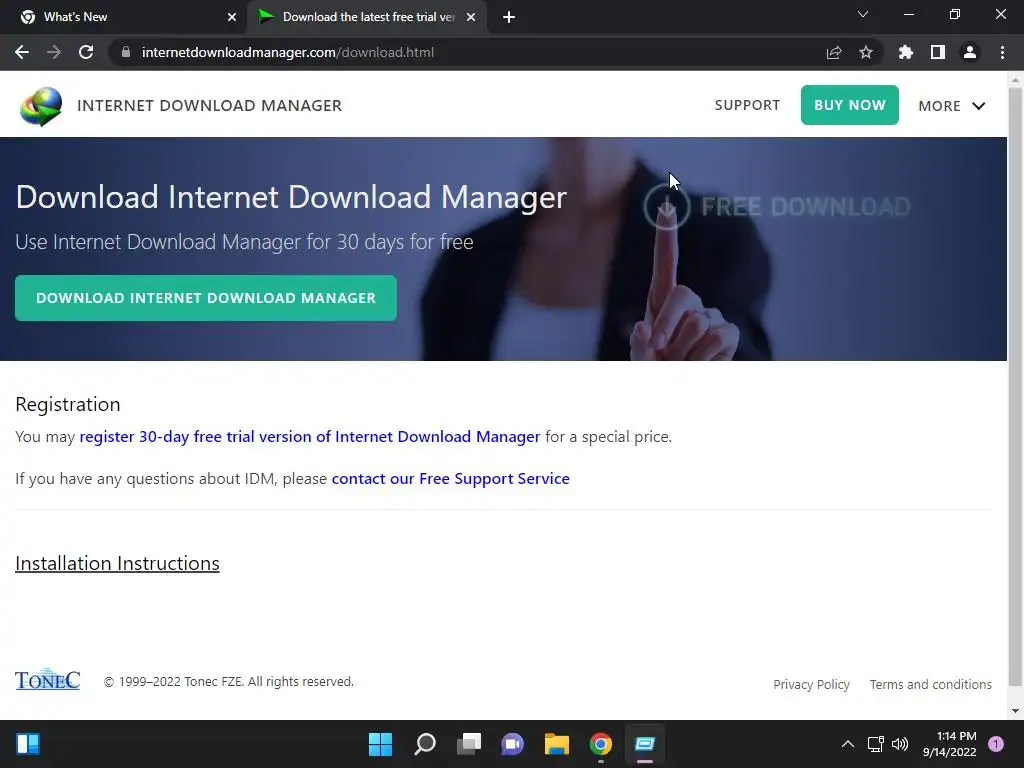Click the BUY NOW button
Viewport: 1024px width, 768px height.
(850, 105)
